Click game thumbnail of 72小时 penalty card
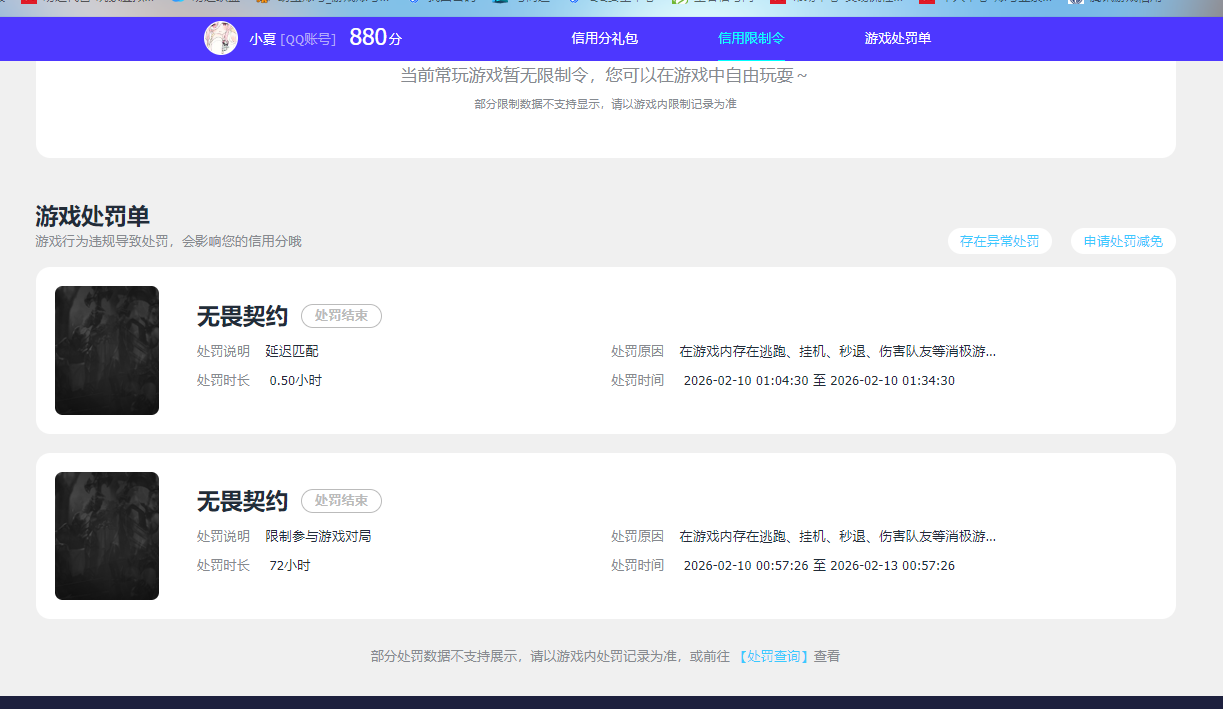 107,536
